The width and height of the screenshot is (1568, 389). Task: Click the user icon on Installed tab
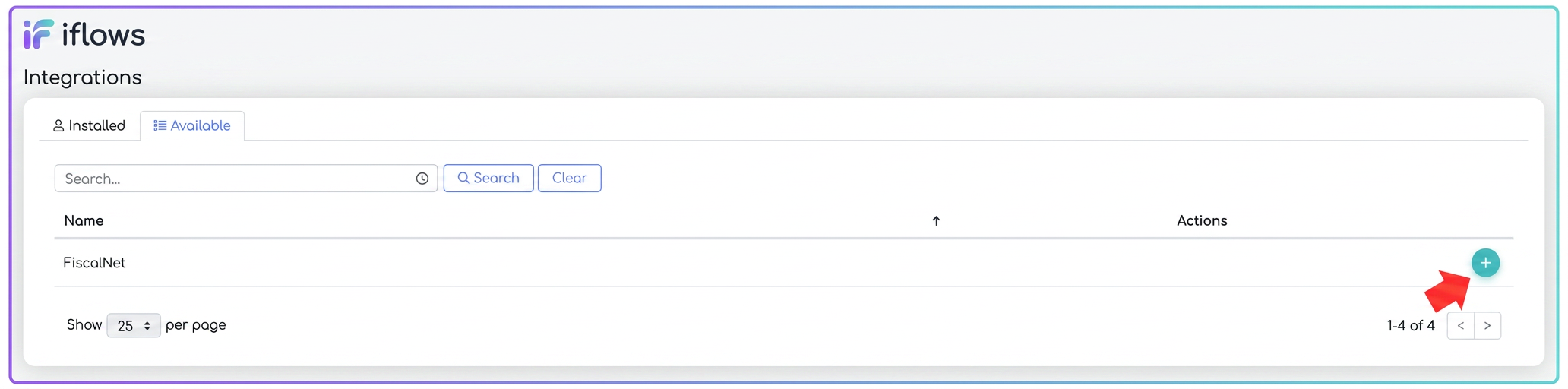pos(58,126)
